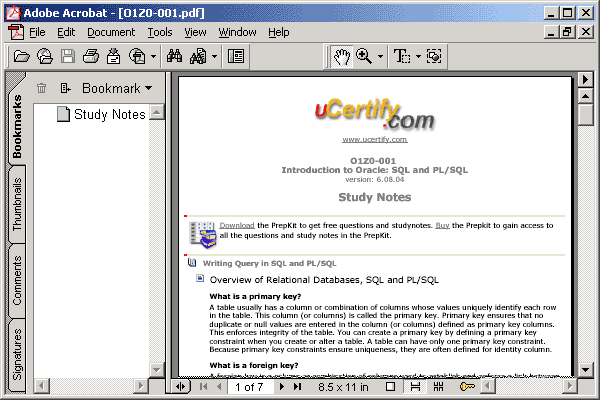
Task: Click the Acrobat document icon beside File menu
Action: (x=16, y=32)
